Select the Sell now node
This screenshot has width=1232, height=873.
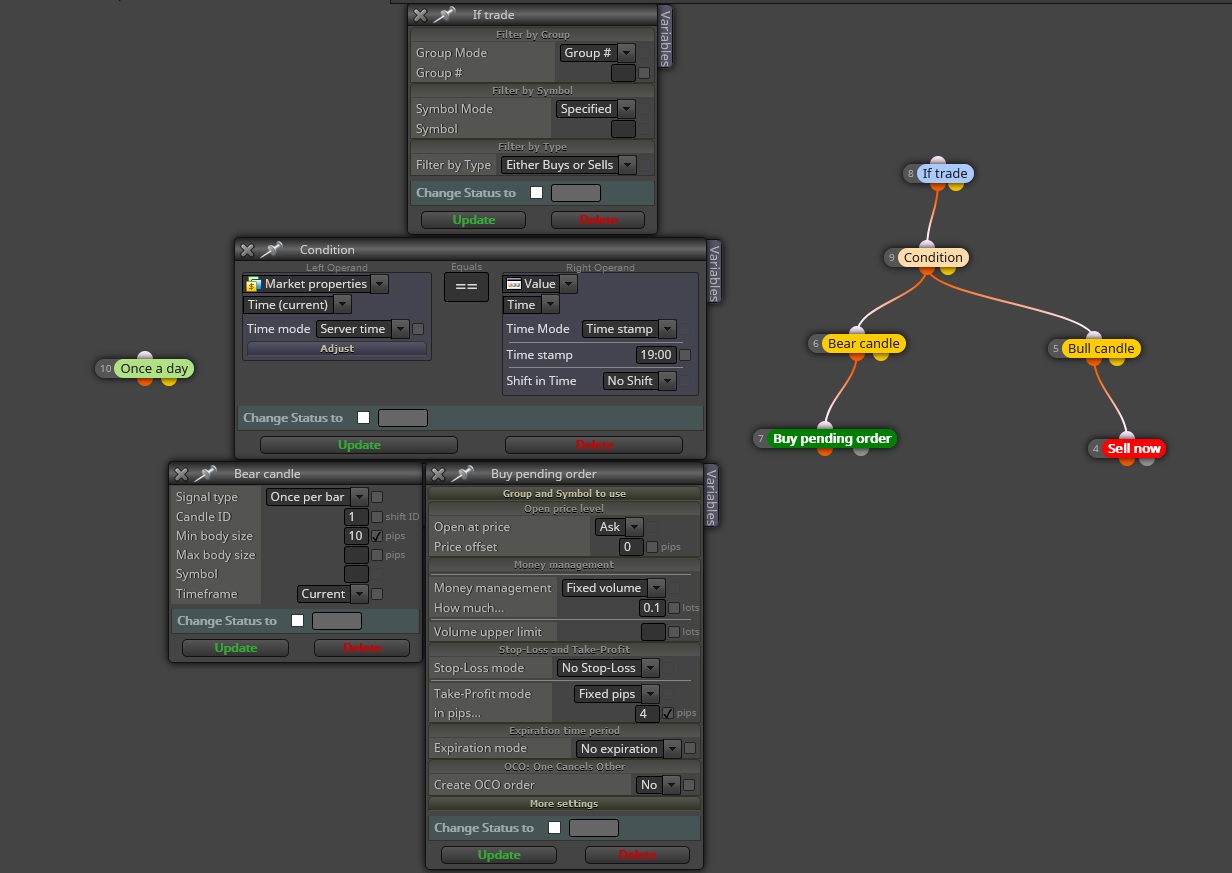click(1133, 448)
